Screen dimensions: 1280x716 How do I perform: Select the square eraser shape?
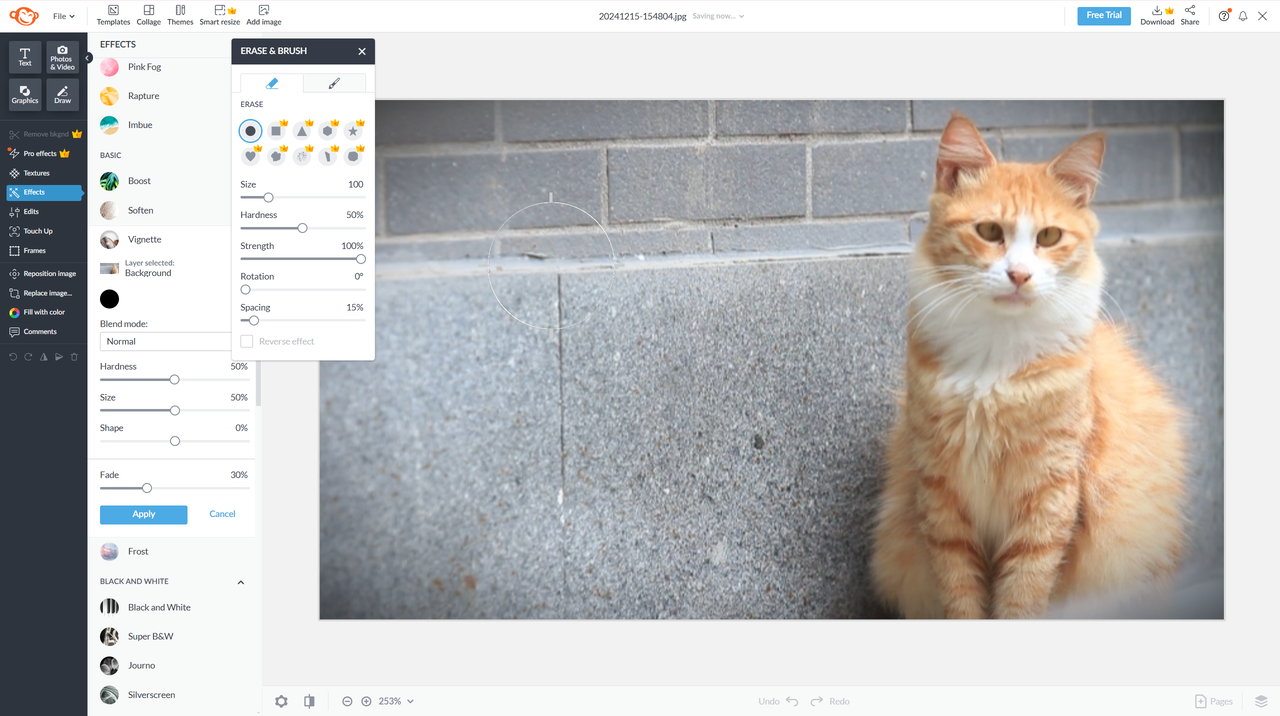pyautogui.click(x=276, y=131)
